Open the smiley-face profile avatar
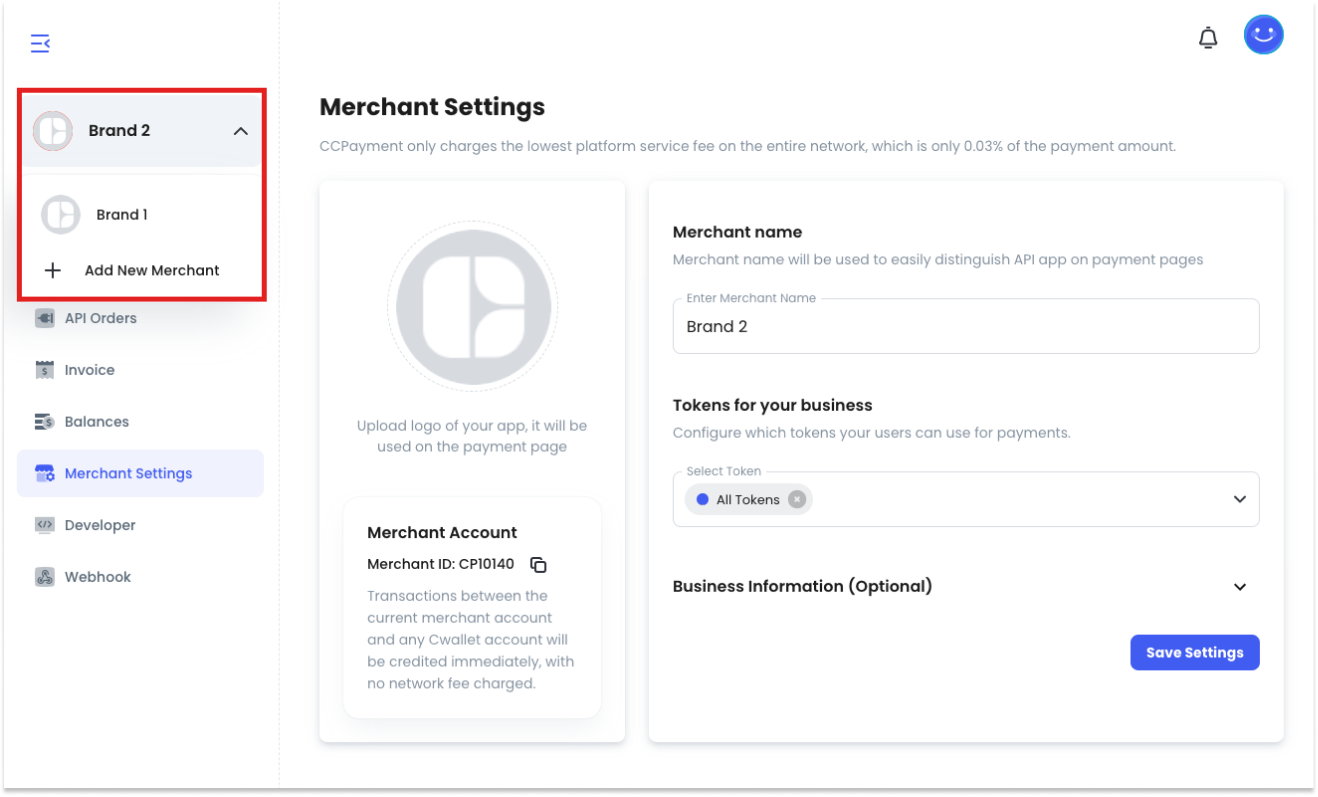Viewport: 1318px width, 797px height. 1264,35
